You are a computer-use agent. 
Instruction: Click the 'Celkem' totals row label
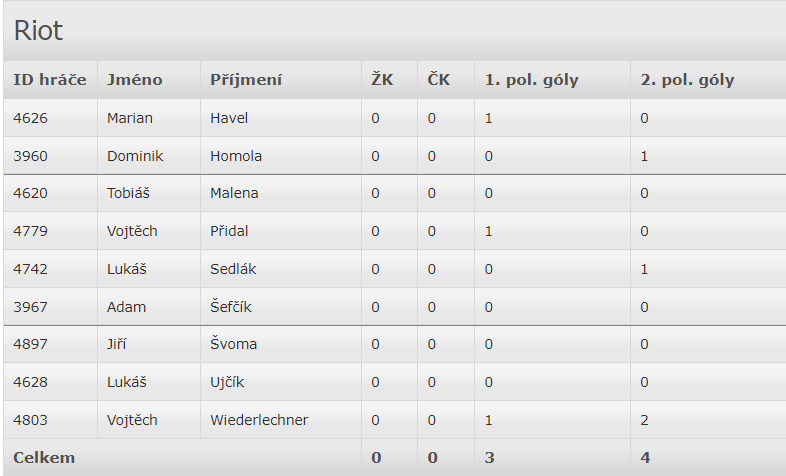click(44, 457)
